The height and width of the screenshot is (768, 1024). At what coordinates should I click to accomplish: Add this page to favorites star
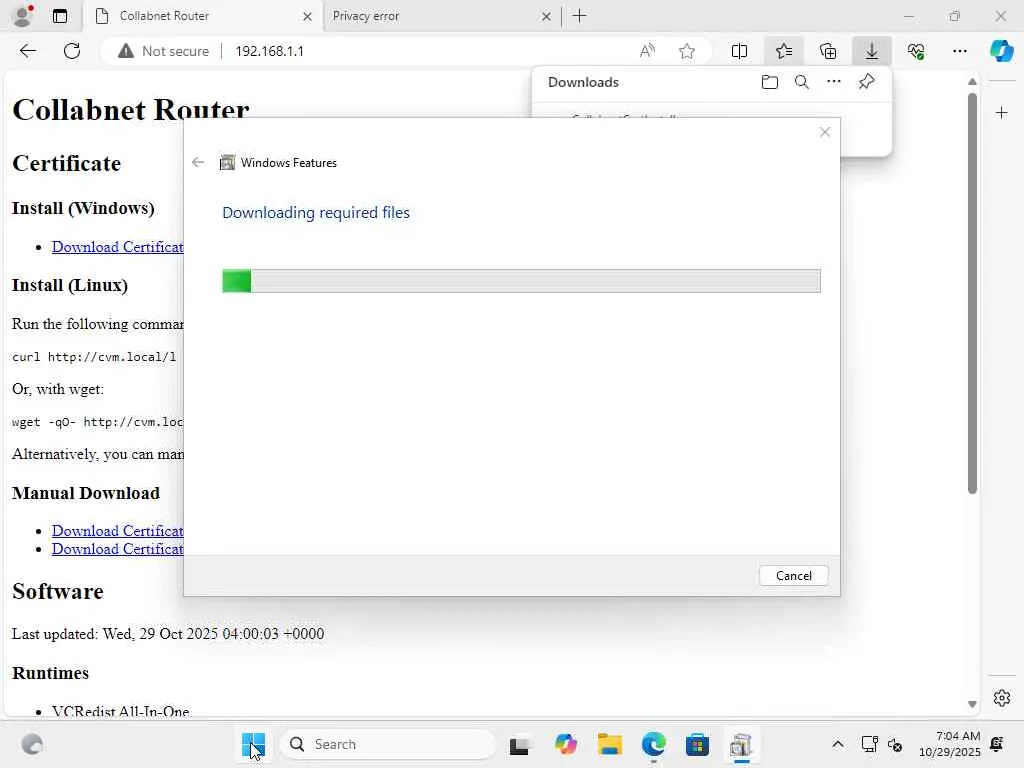[x=686, y=51]
